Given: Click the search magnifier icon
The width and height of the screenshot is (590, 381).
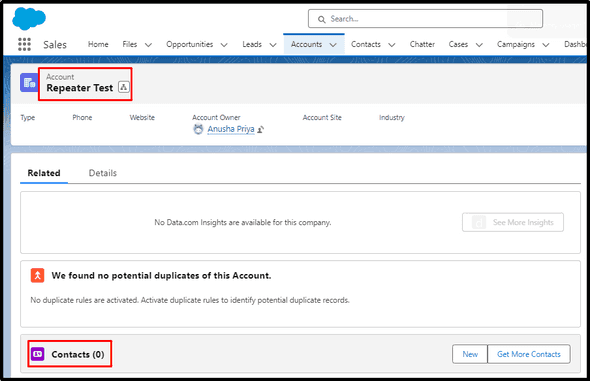Looking at the screenshot, I should (321, 19).
